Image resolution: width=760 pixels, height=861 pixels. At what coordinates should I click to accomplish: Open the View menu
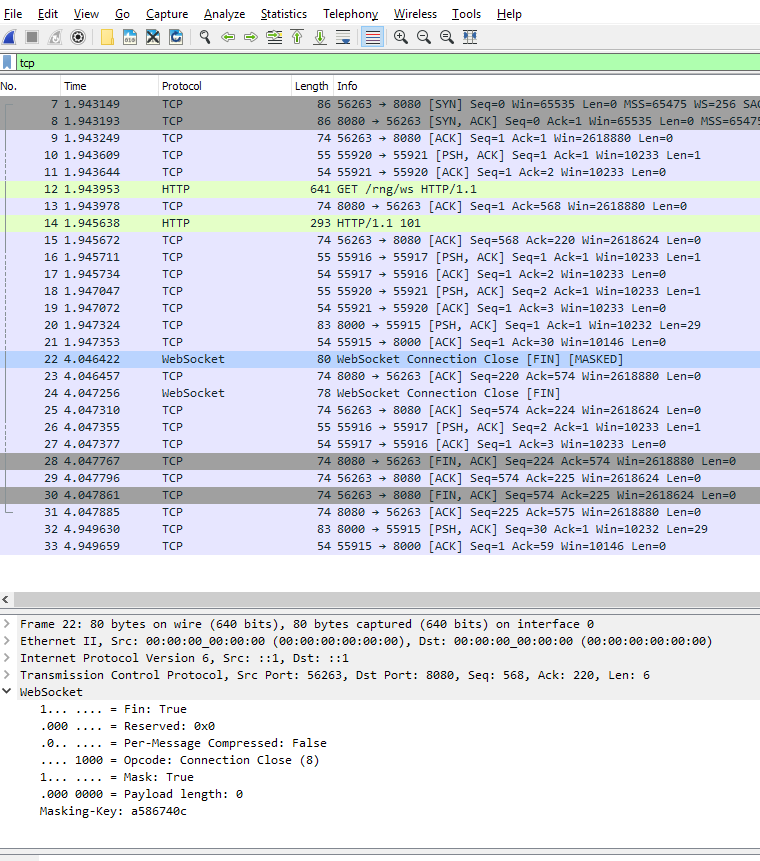coord(86,14)
